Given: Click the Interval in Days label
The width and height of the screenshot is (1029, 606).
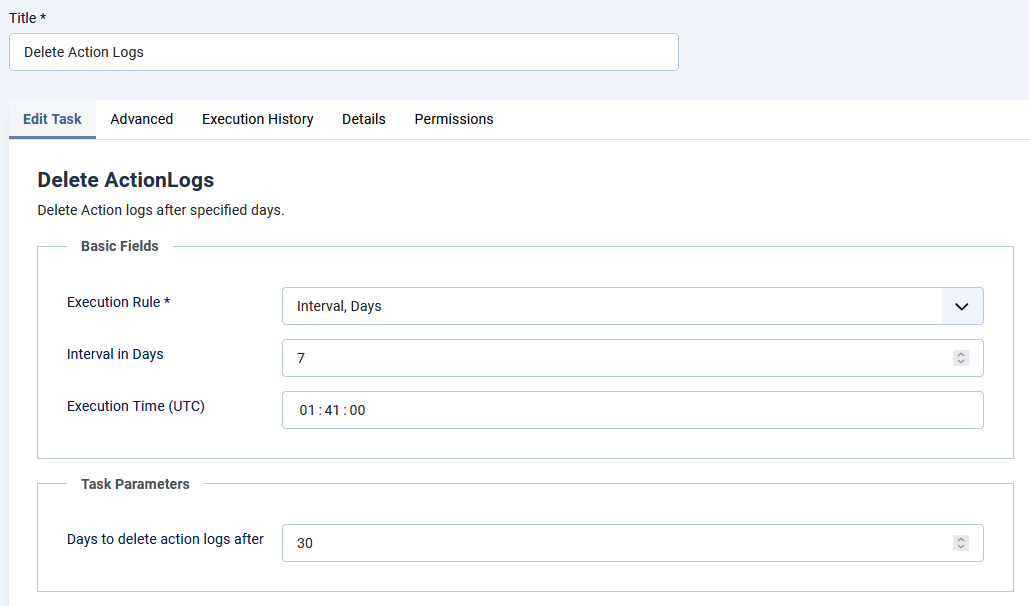Looking at the screenshot, I should pyautogui.click(x=115, y=354).
